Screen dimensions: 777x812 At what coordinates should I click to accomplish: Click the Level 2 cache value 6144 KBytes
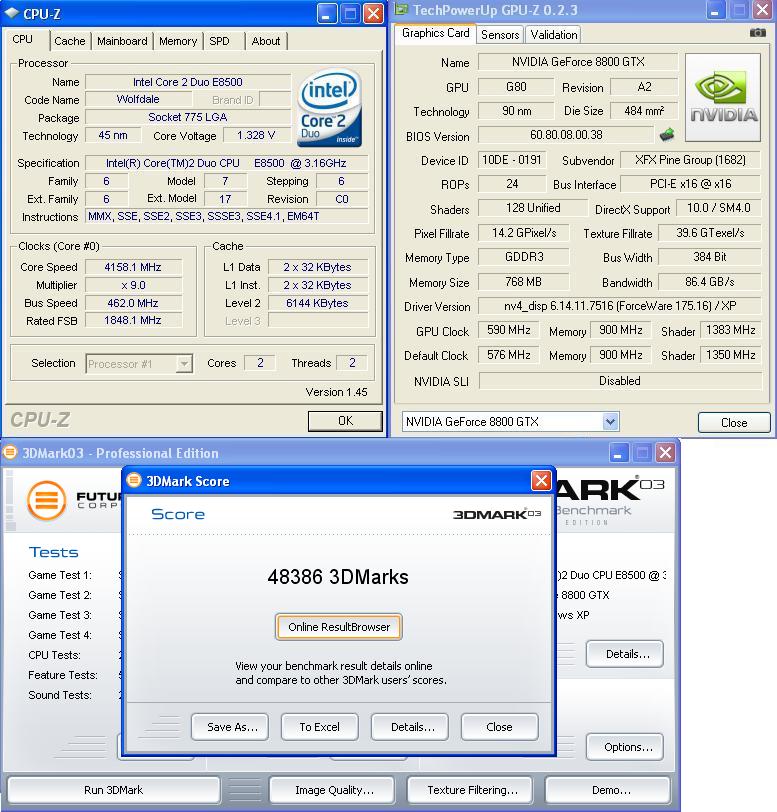(318, 303)
